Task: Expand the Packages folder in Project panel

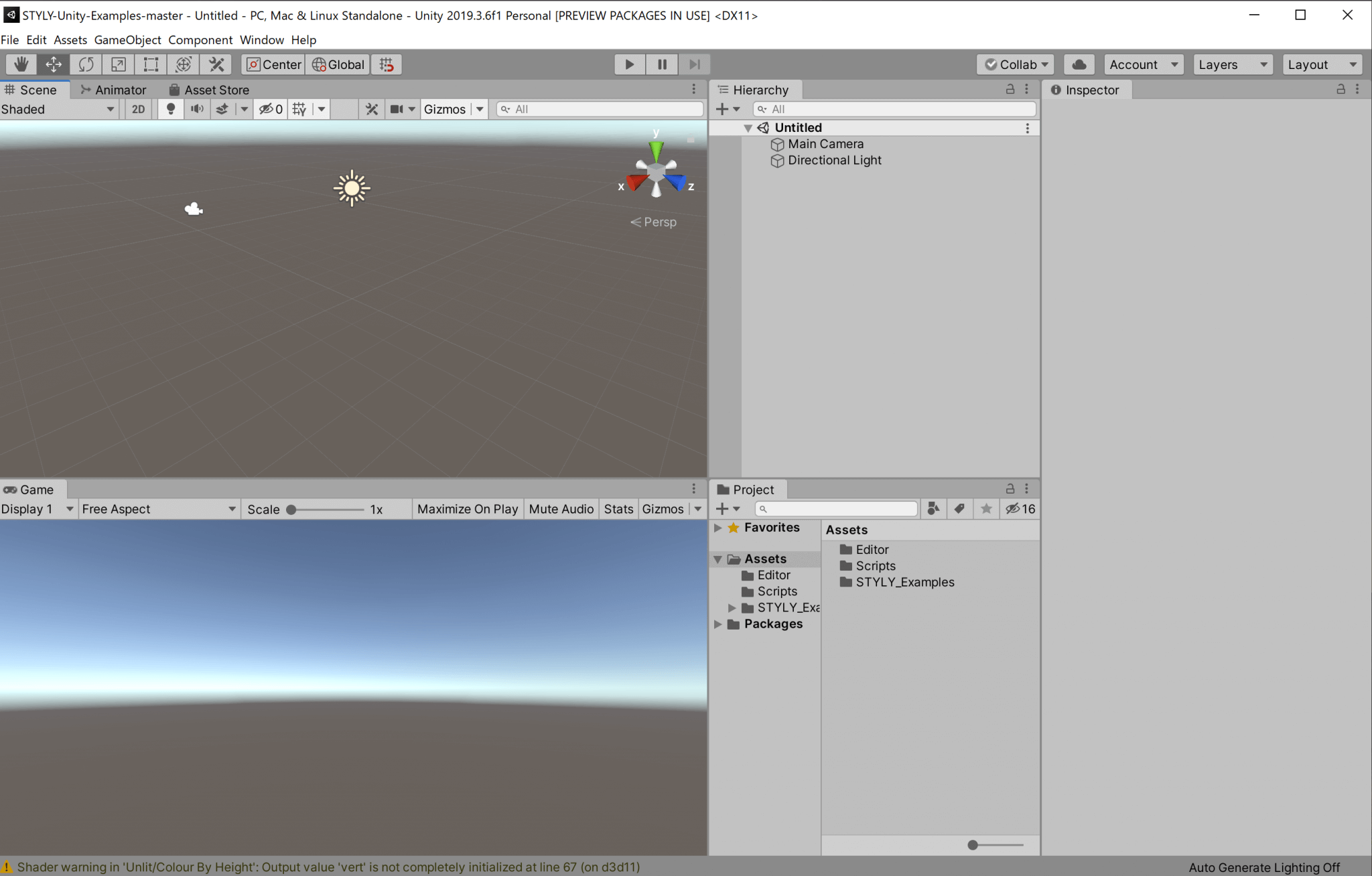Action: 719,624
